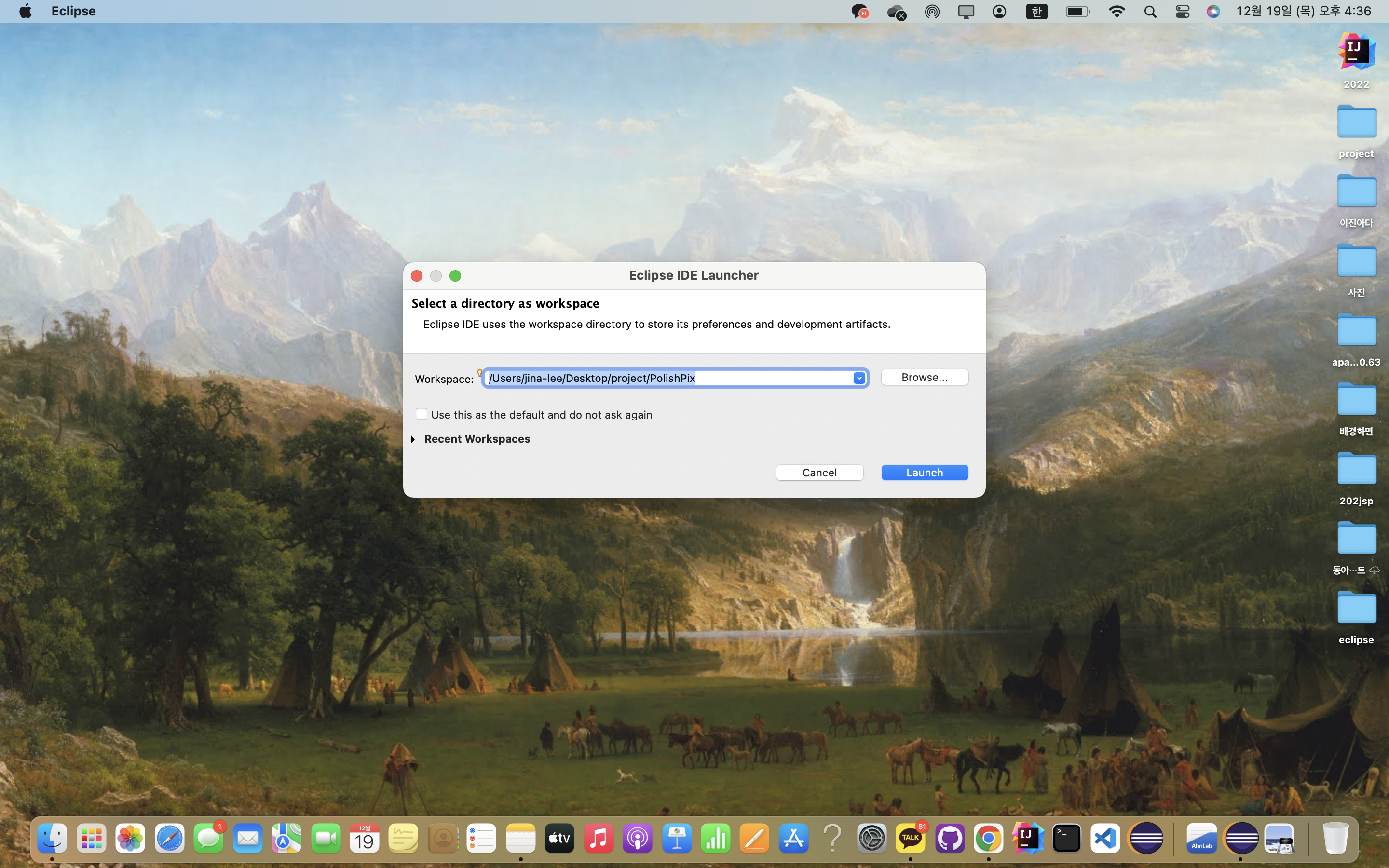Open Calendar from the Dock
The height and width of the screenshot is (868, 1389).
[365, 839]
